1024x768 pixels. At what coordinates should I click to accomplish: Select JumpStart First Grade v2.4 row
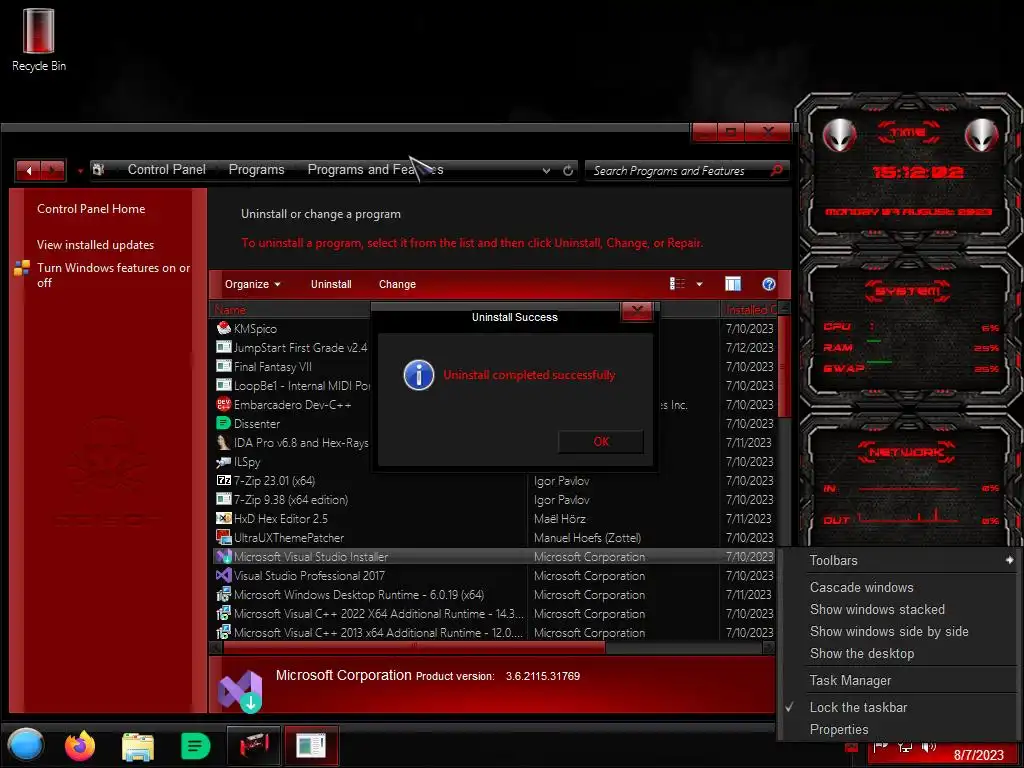291,347
